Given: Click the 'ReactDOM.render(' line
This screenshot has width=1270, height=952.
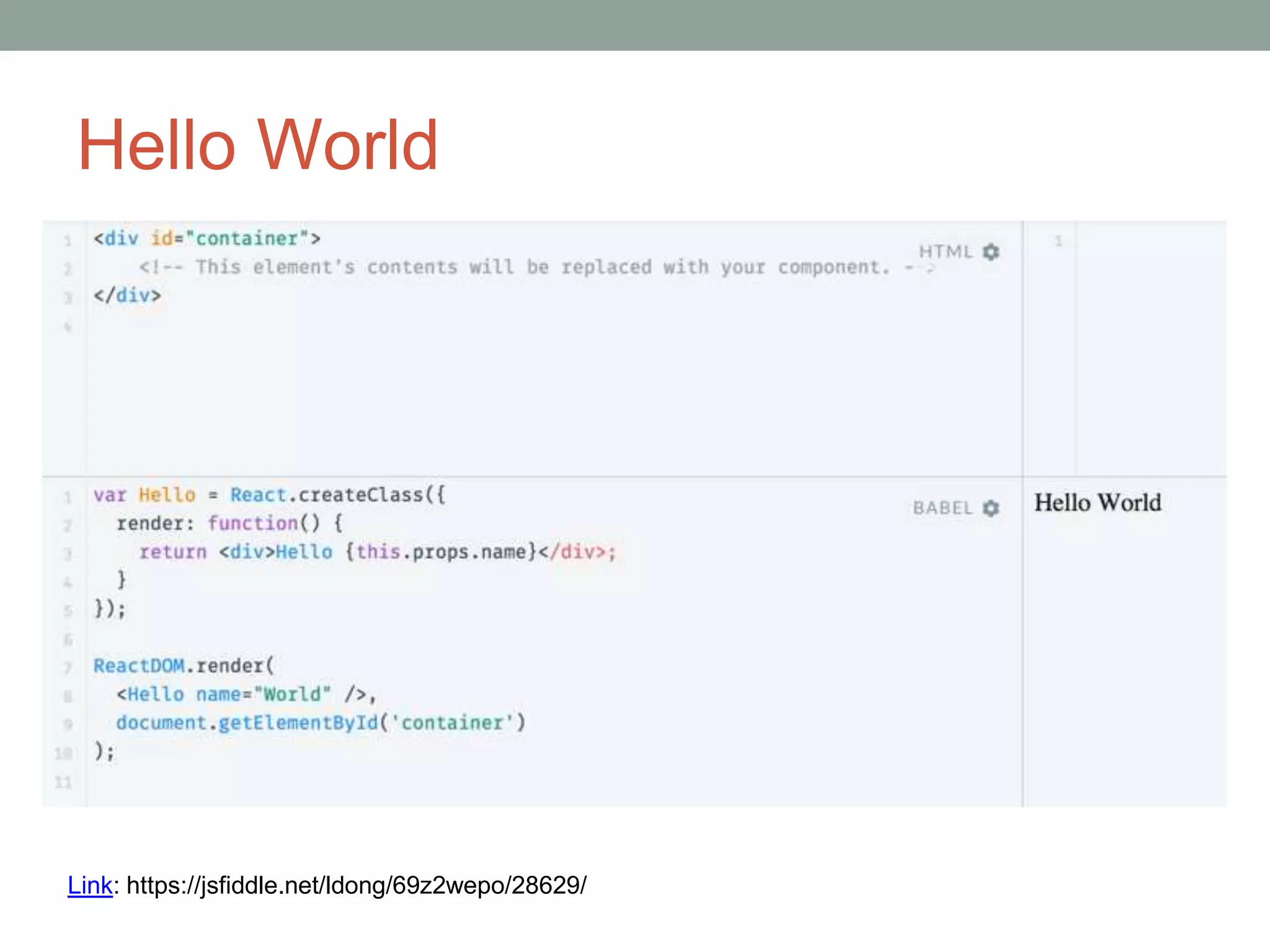Looking at the screenshot, I should 184,666.
